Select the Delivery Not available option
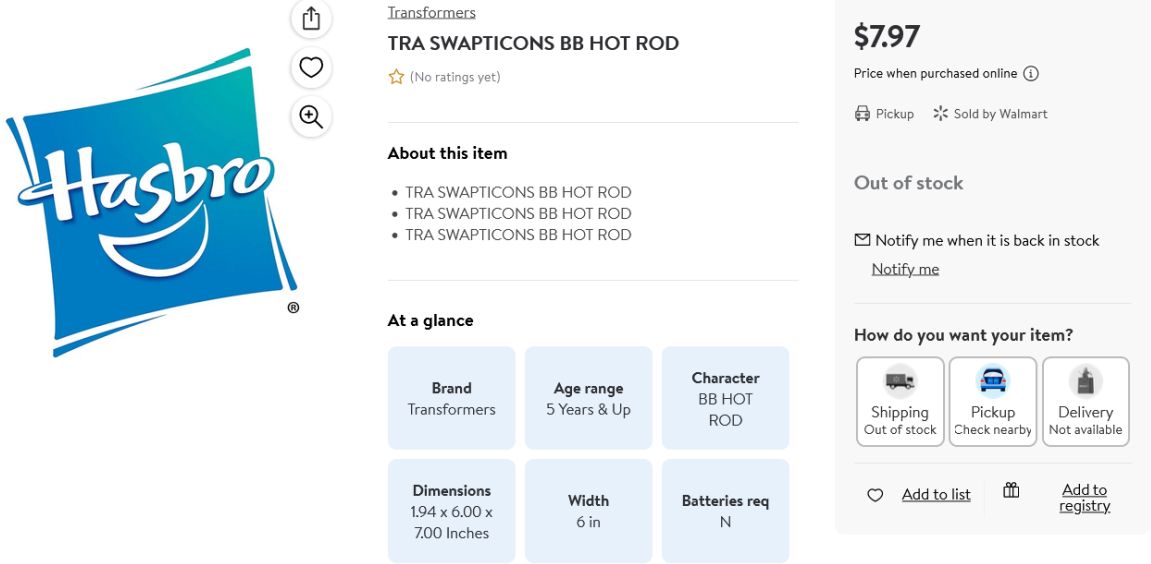The image size is (1151, 564). 1086,402
